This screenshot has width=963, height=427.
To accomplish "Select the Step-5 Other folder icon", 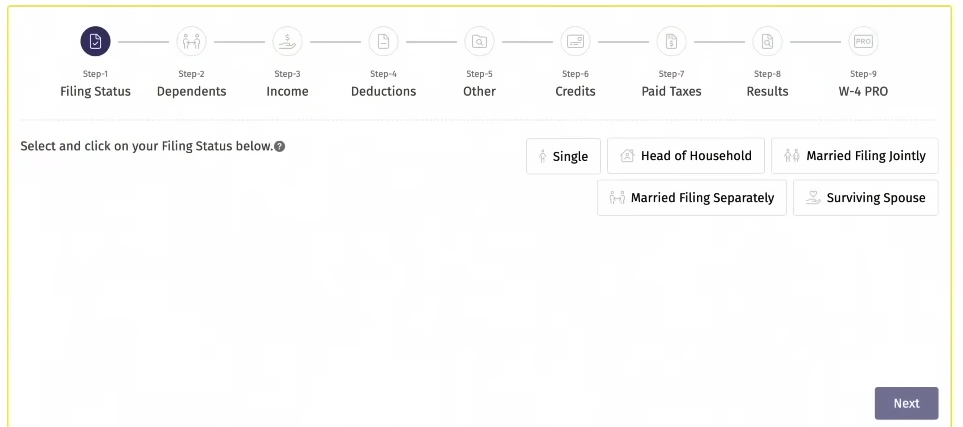I will pyautogui.click(x=479, y=42).
